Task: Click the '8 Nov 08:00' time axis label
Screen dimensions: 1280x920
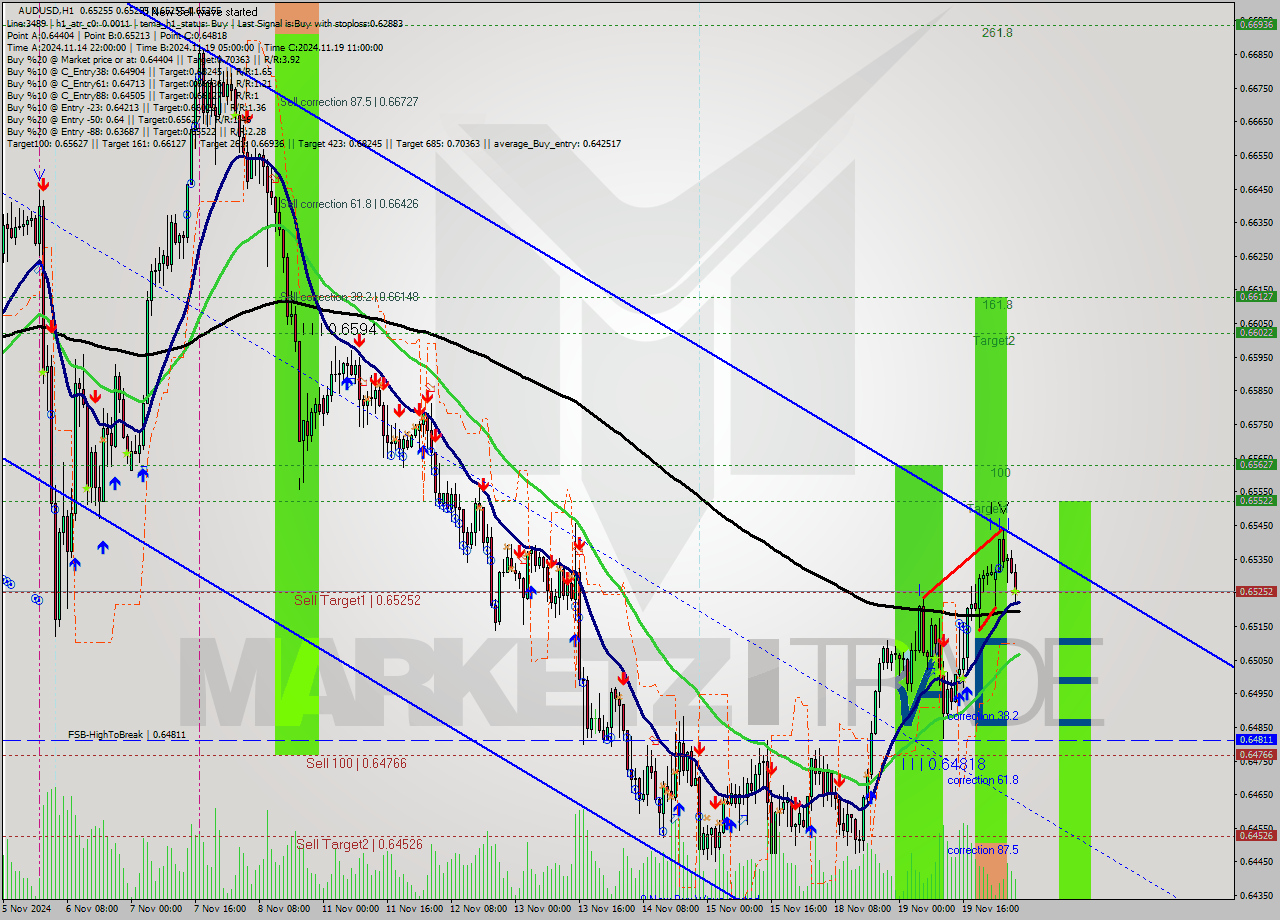Action: pyautogui.click(x=284, y=909)
